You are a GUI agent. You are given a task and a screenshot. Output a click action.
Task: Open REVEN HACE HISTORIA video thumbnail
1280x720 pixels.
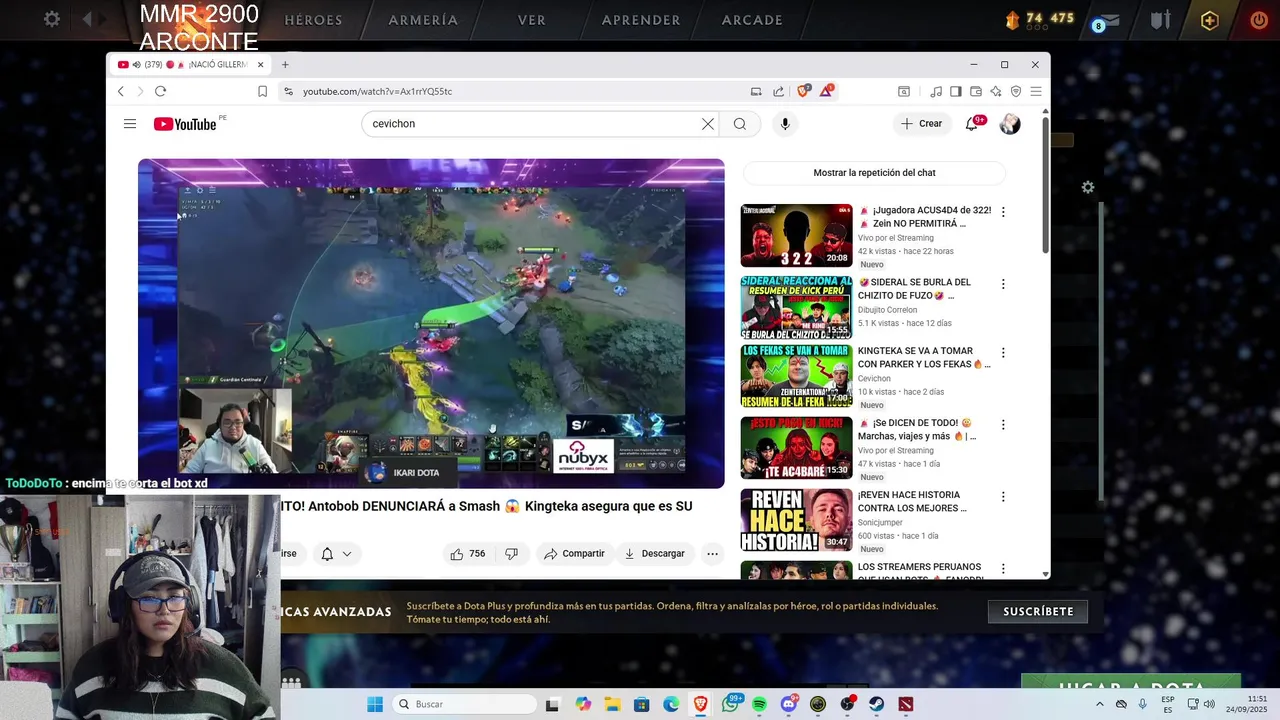(x=796, y=520)
